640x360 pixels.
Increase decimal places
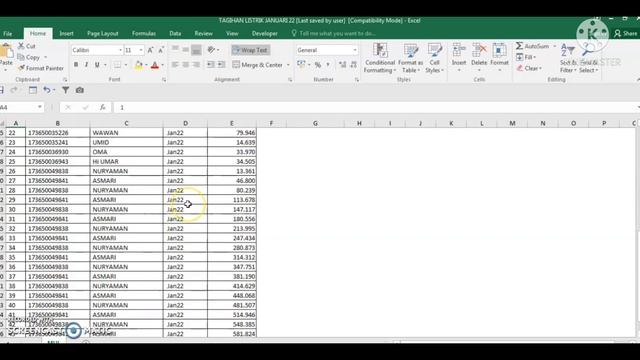coord(342,65)
